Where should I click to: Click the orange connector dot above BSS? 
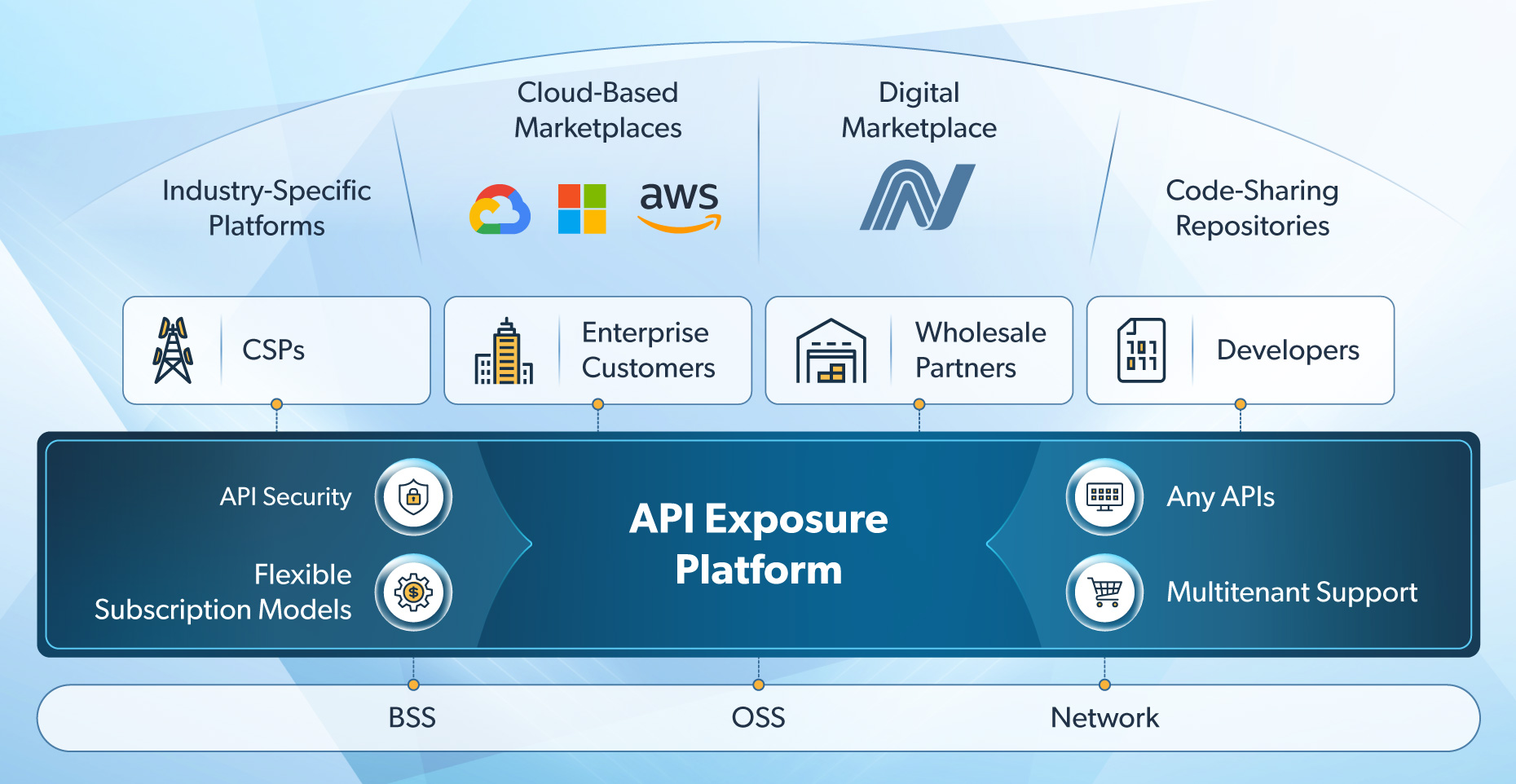pyautogui.click(x=413, y=685)
